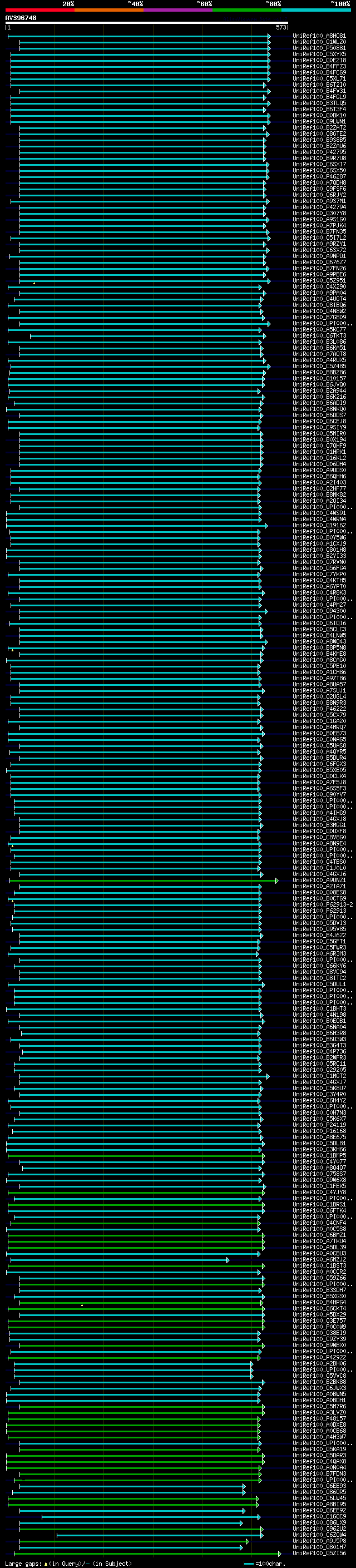This screenshot has height=1568, width=356.
Task: Select the UniRef100_B9S8B5 label
Action: [319, 140]
